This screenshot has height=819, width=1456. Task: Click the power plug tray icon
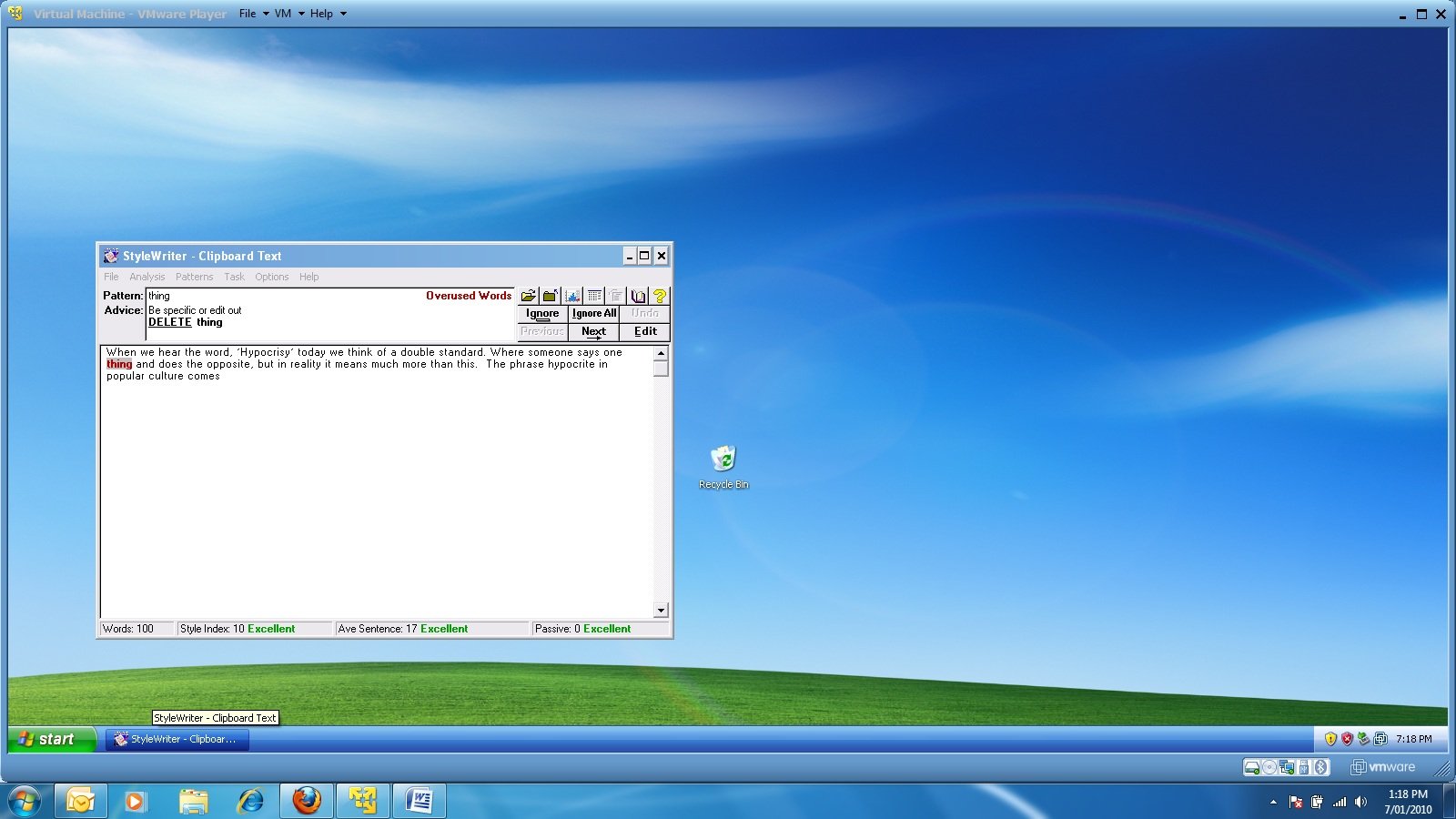(x=1317, y=802)
